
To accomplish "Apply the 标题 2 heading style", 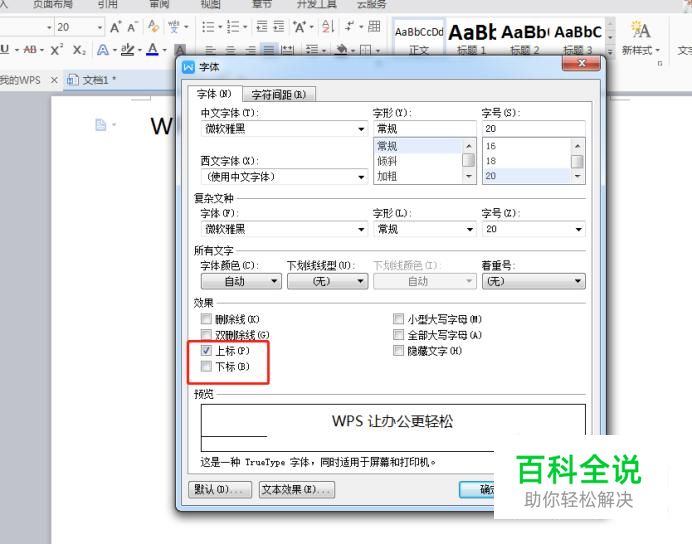I will (525, 38).
